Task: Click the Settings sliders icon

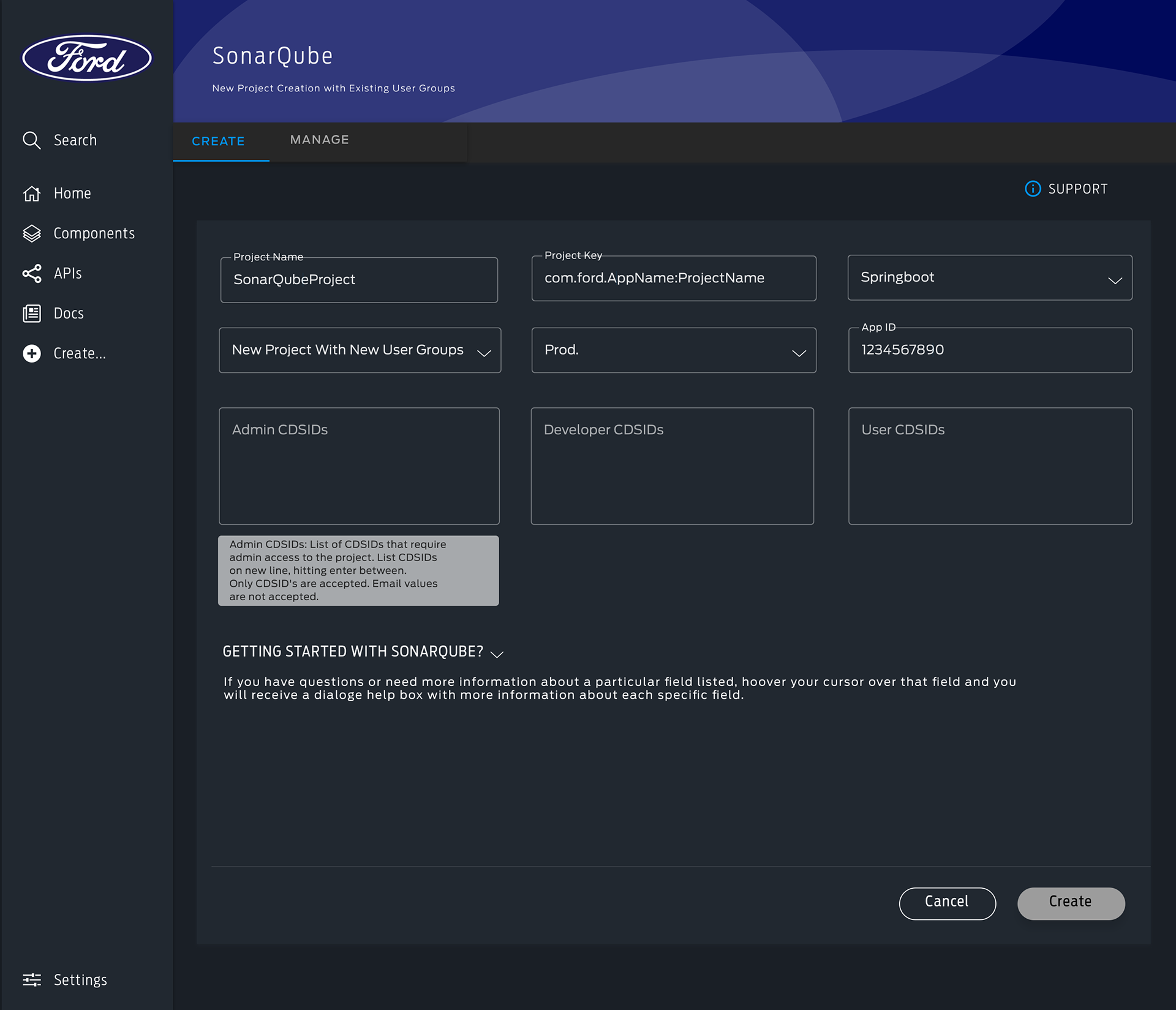Action: pyautogui.click(x=31, y=979)
